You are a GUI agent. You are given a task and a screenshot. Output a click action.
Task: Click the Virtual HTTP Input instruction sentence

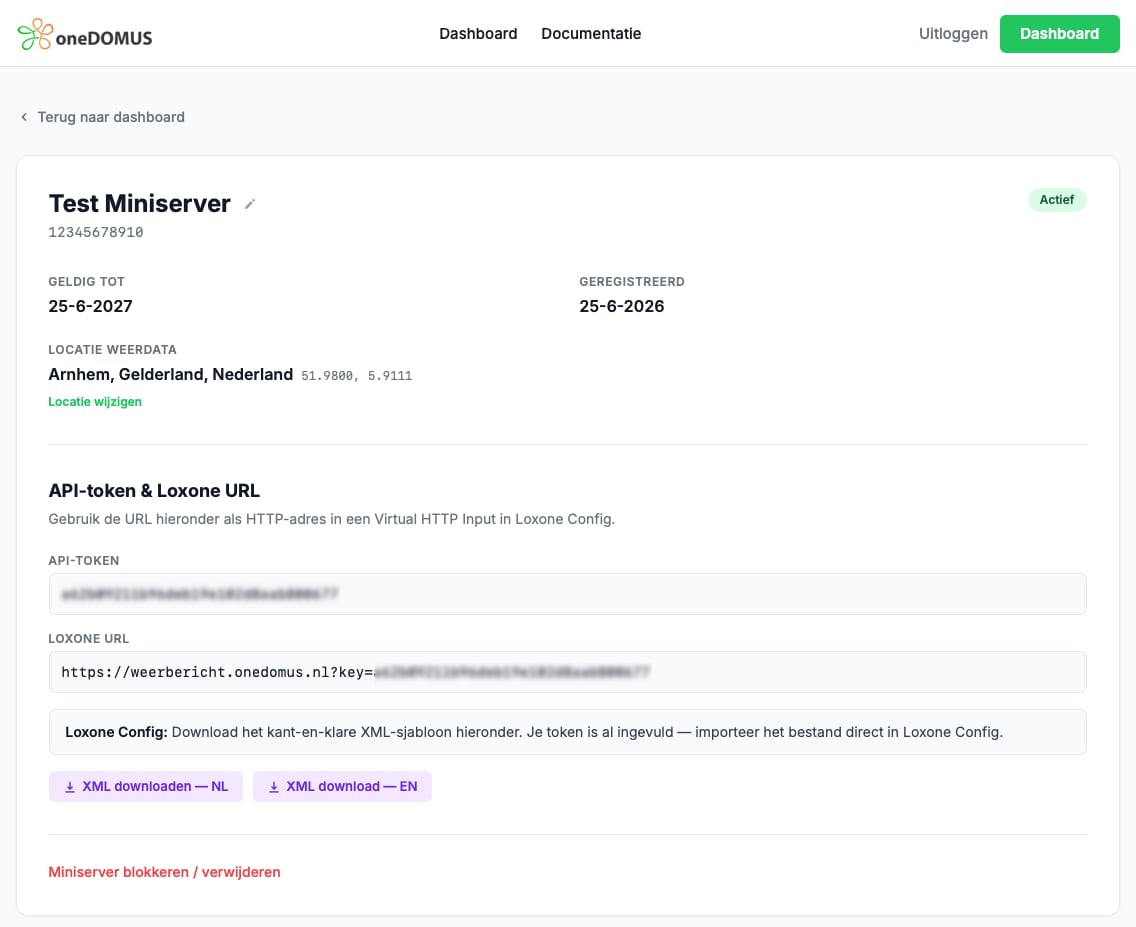(x=331, y=519)
